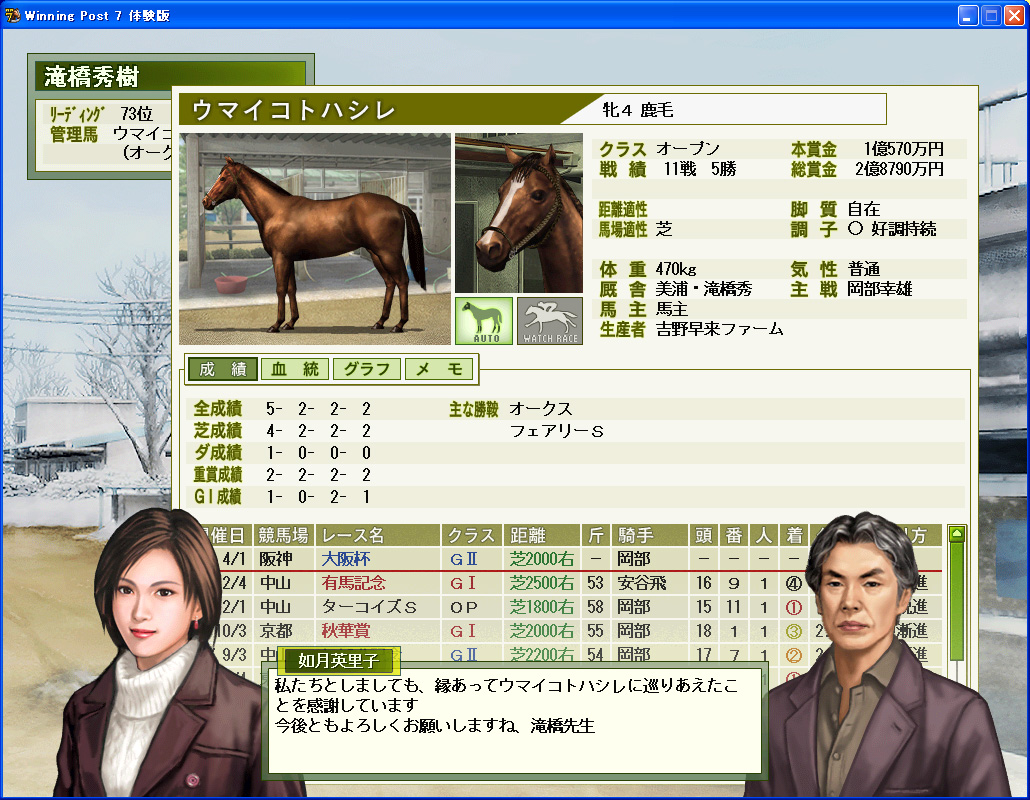Select the 有馬記念 race name

pos(353,583)
